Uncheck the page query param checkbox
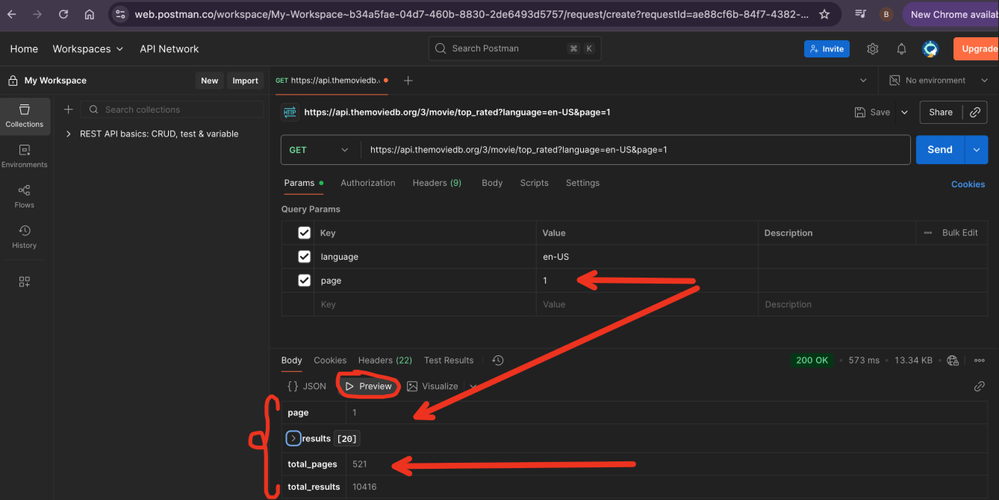Image resolution: width=999 pixels, height=500 pixels. tap(304, 281)
